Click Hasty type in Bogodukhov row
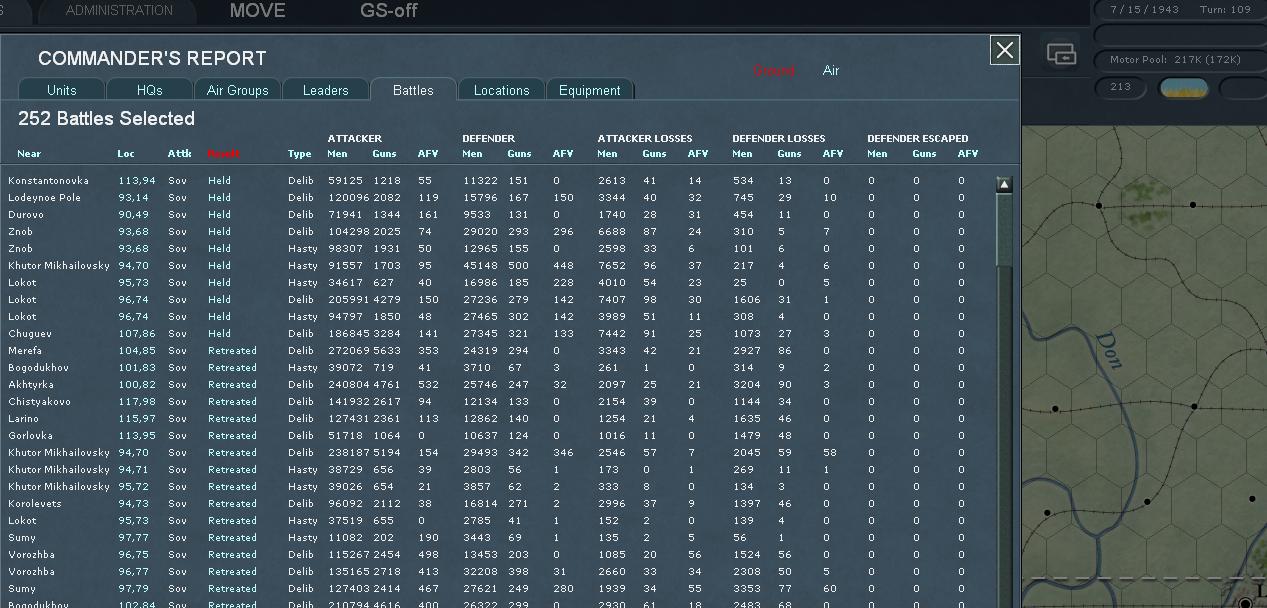 point(302,368)
